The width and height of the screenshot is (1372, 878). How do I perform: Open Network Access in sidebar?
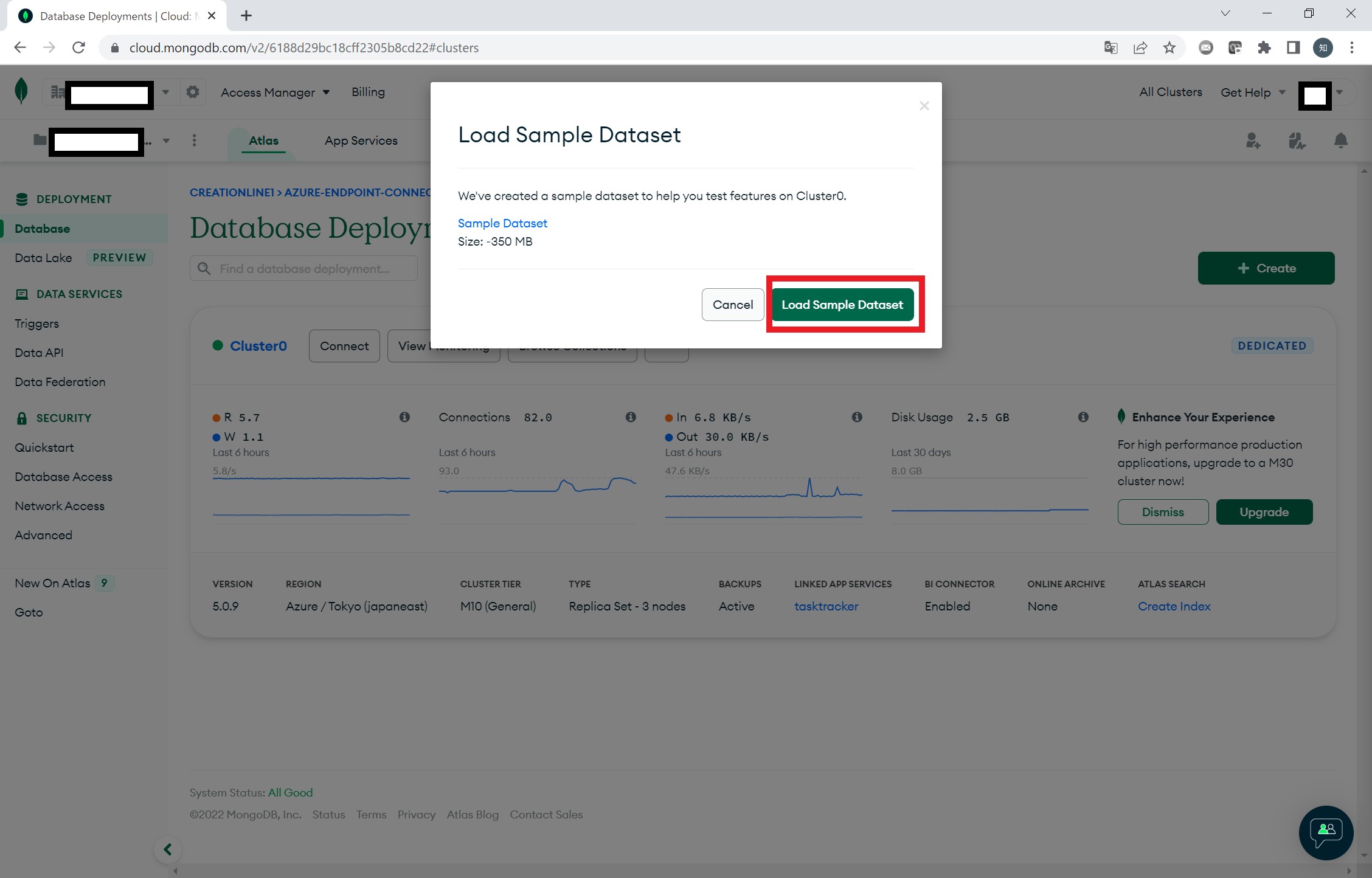[60, 506]
